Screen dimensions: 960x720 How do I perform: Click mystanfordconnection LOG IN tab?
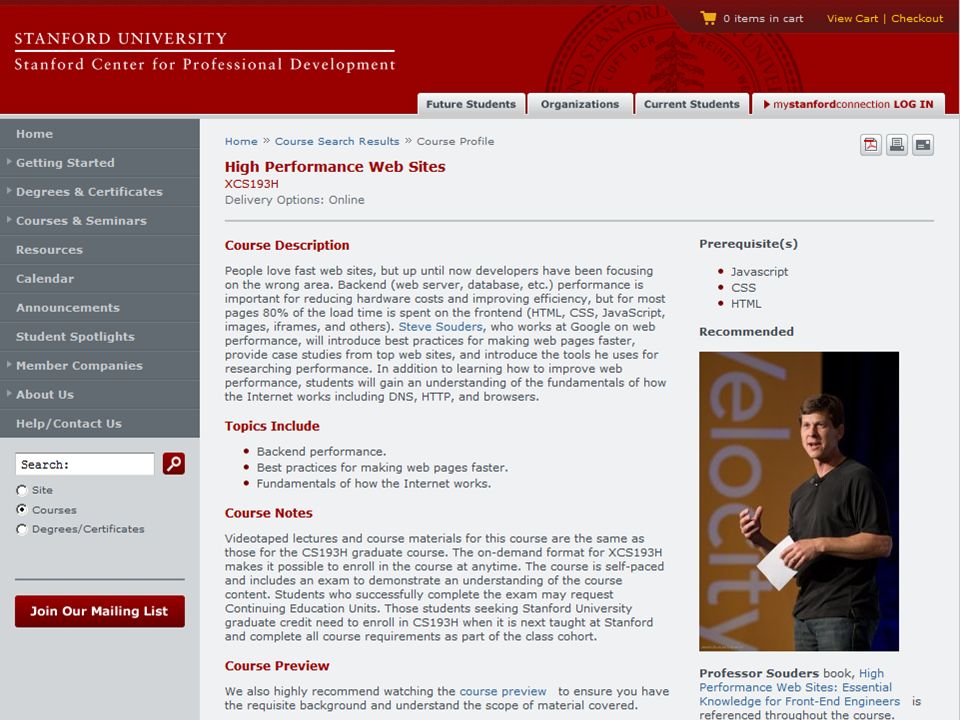(849, 104)
